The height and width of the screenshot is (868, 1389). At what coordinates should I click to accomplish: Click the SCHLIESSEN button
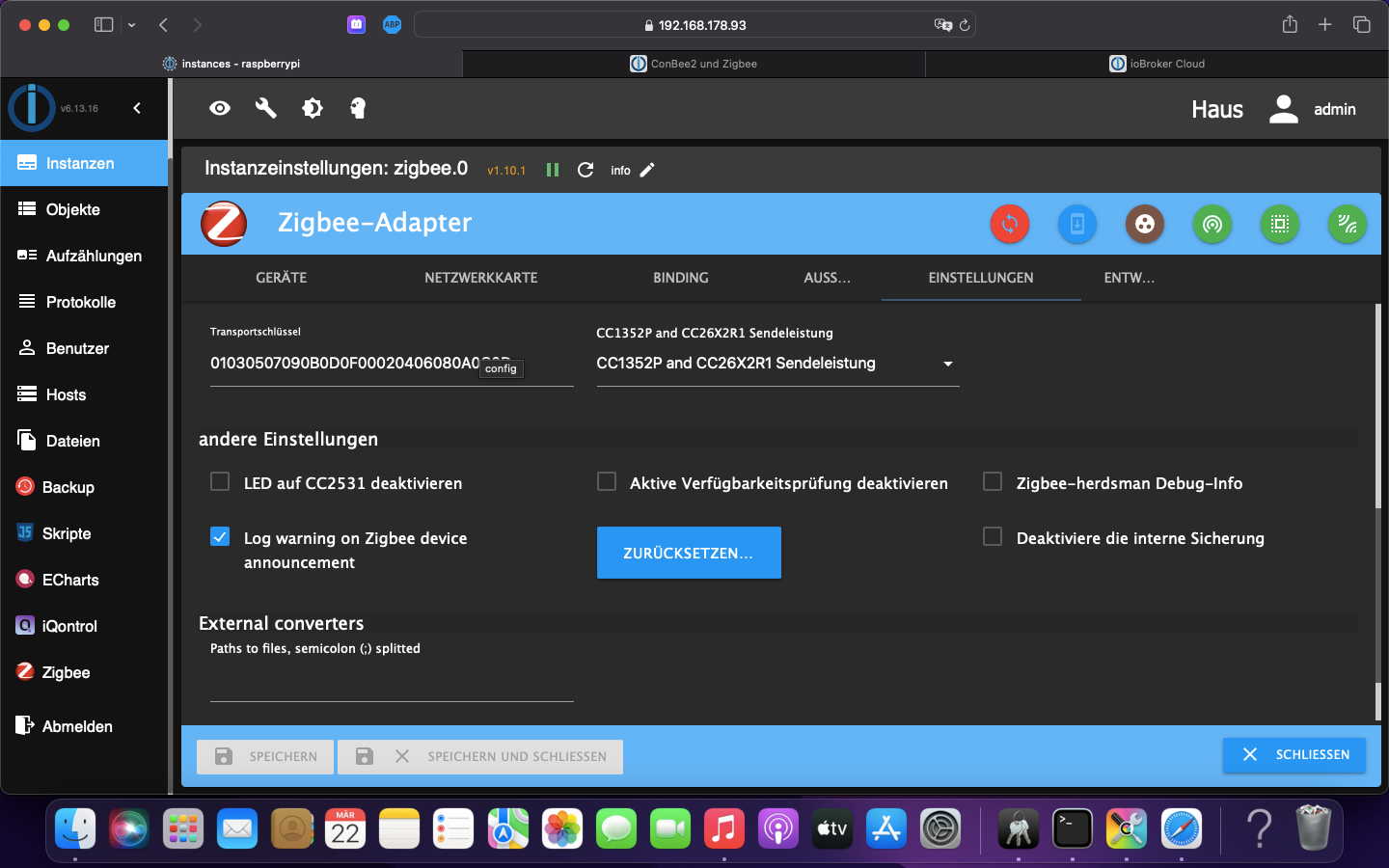click(1294, 755)
